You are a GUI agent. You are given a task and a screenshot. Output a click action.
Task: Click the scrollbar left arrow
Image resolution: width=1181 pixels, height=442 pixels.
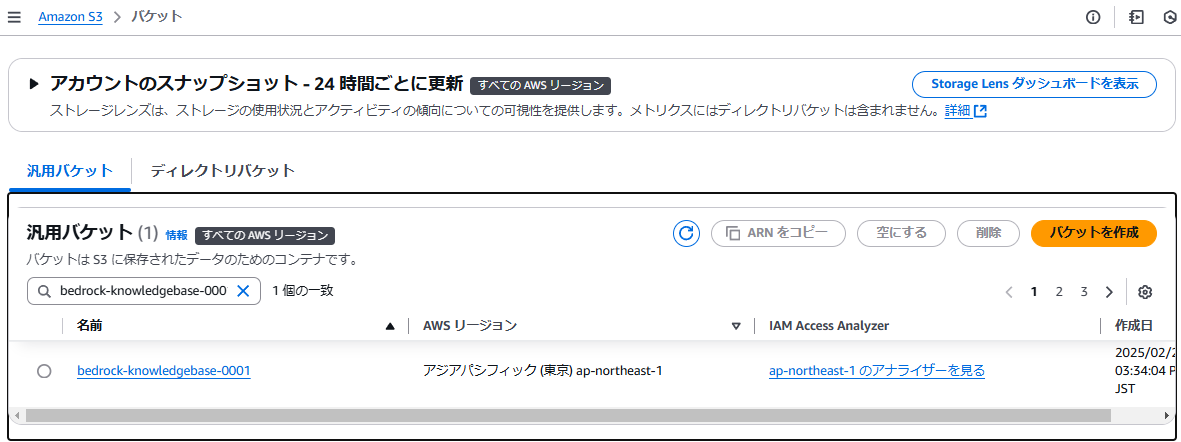click(x=17, y=416)
